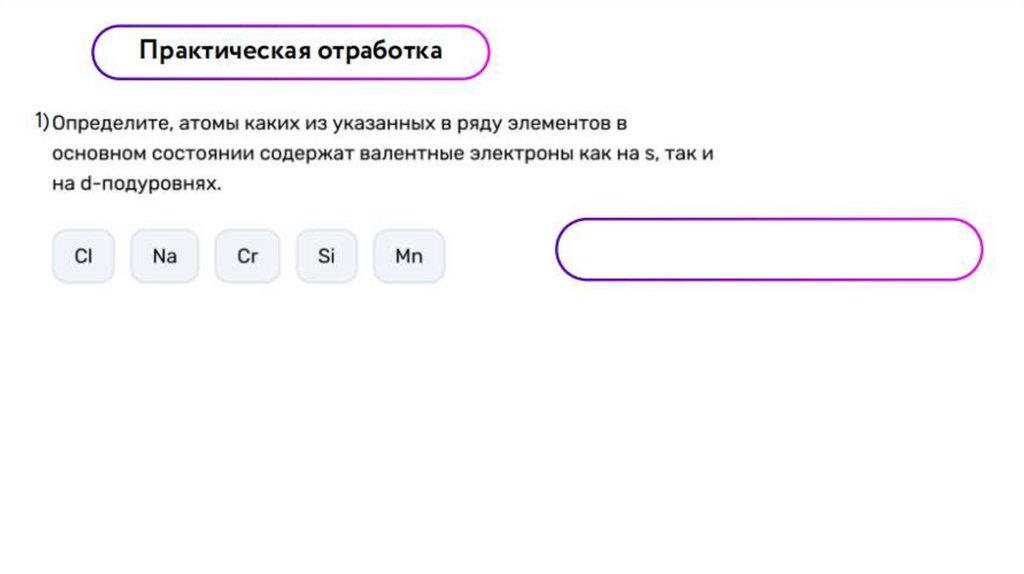Click the Практическая отработка header pill
This screenshot has width=1024, height=574.
tap(290, 51)
